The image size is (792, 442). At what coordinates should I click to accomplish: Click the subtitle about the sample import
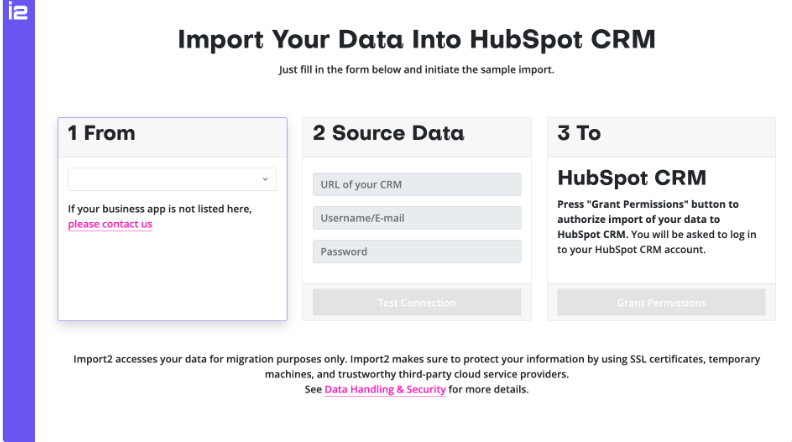click(417, 70)
